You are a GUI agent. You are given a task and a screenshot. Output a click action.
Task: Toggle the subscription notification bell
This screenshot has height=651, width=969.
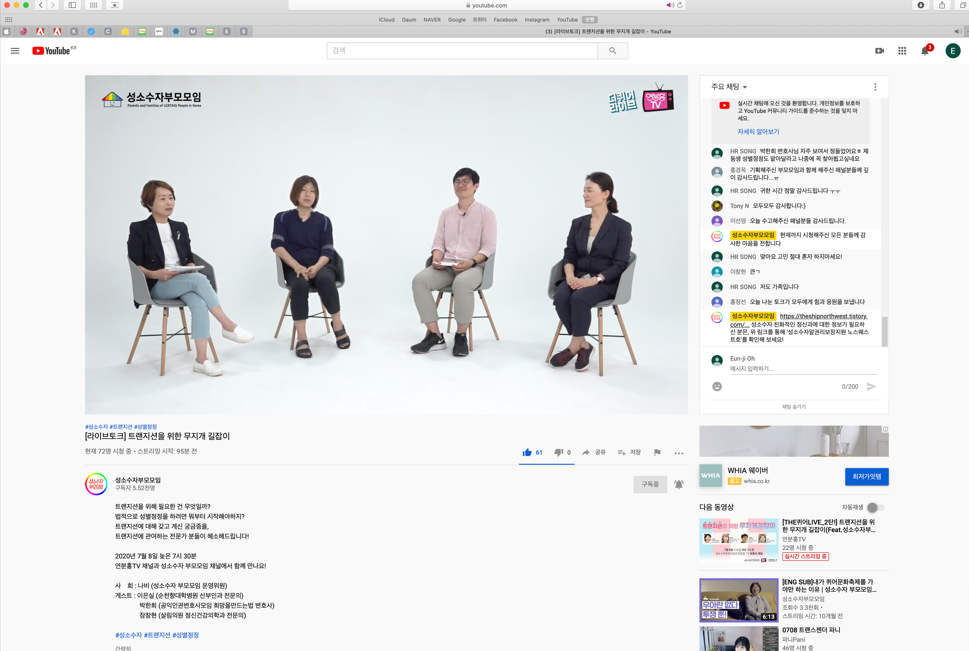click(679, 484)
